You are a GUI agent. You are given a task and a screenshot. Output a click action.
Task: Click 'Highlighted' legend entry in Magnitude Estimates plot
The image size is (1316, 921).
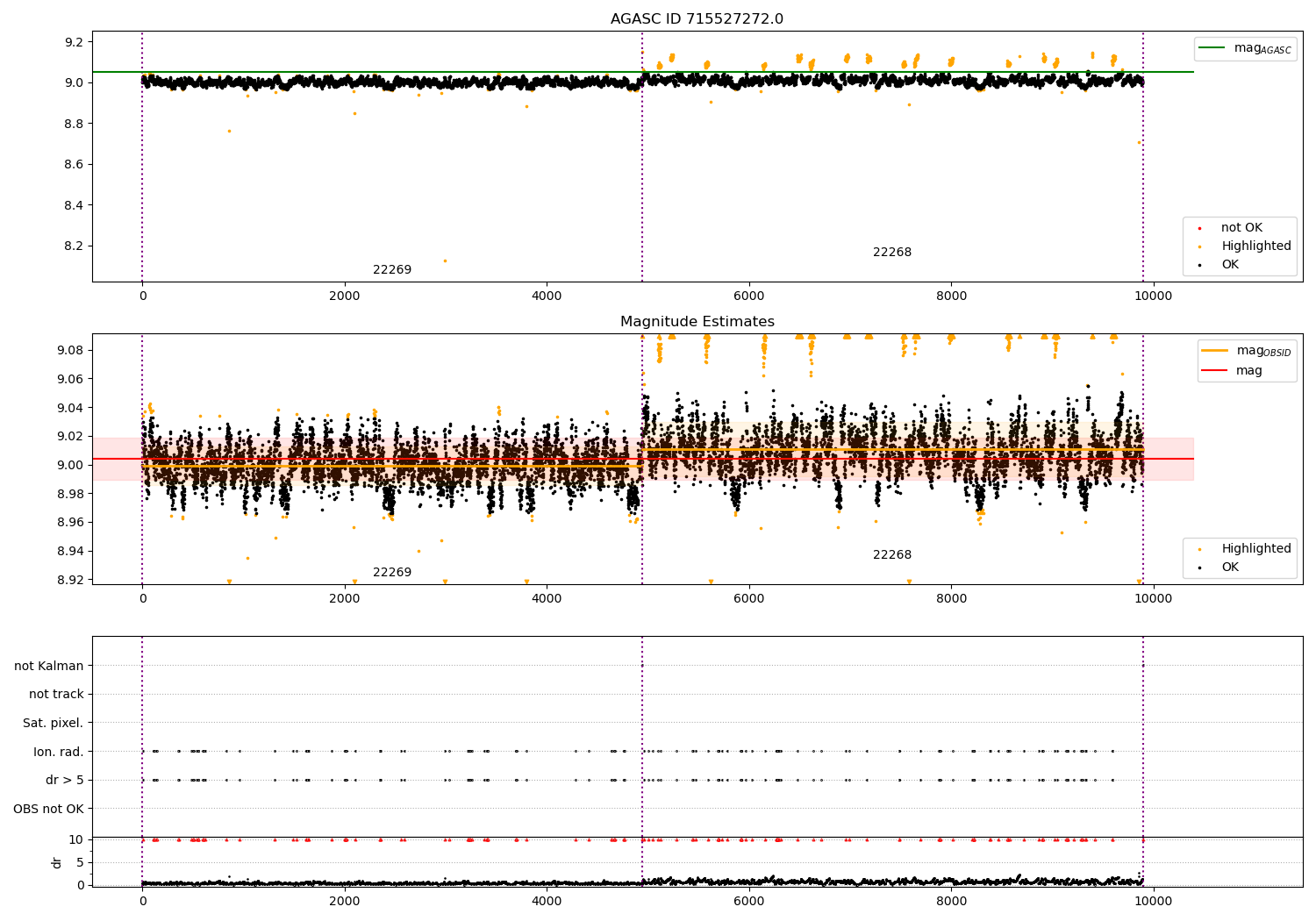pyautogui.click(x=1256, y=549)
